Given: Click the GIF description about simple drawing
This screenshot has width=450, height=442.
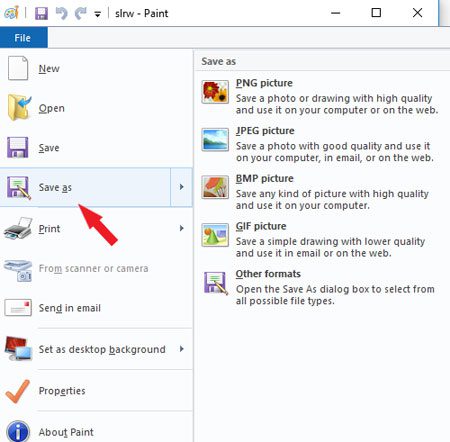Looking at the screenshot, I should point(330,247).
